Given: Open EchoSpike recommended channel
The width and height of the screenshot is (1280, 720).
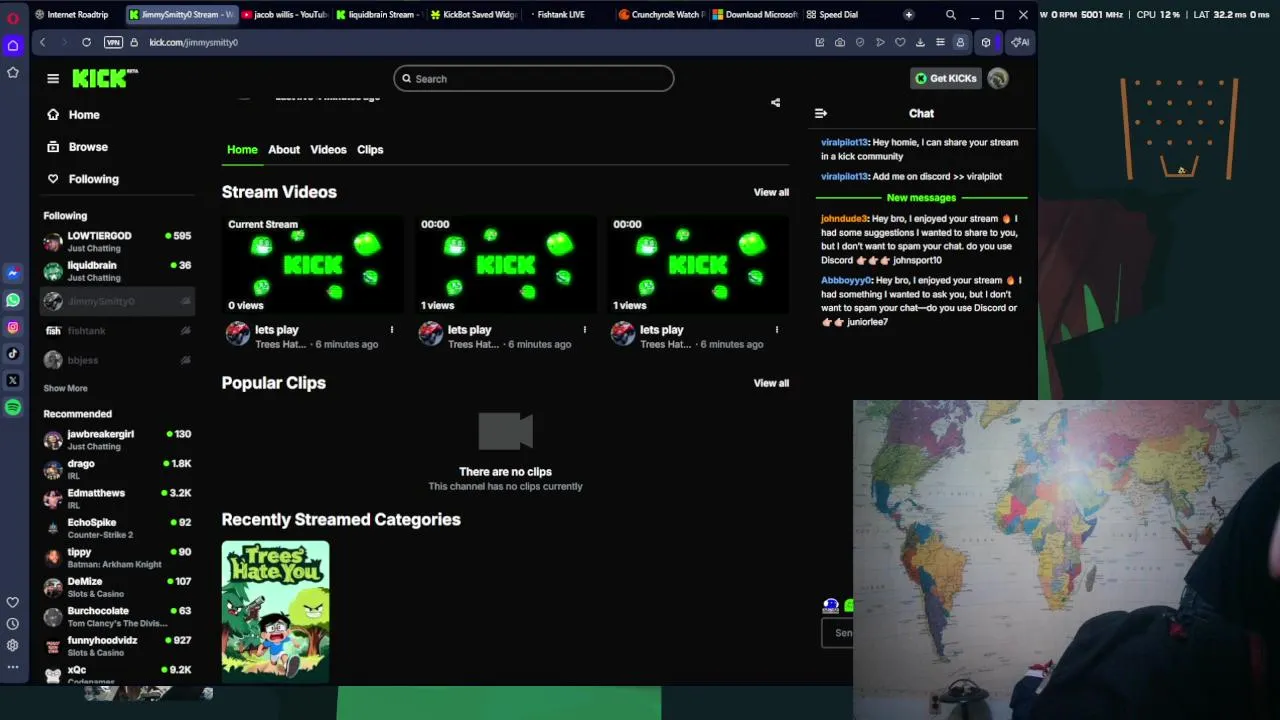Looking at the screenshot, I should 117,528.
